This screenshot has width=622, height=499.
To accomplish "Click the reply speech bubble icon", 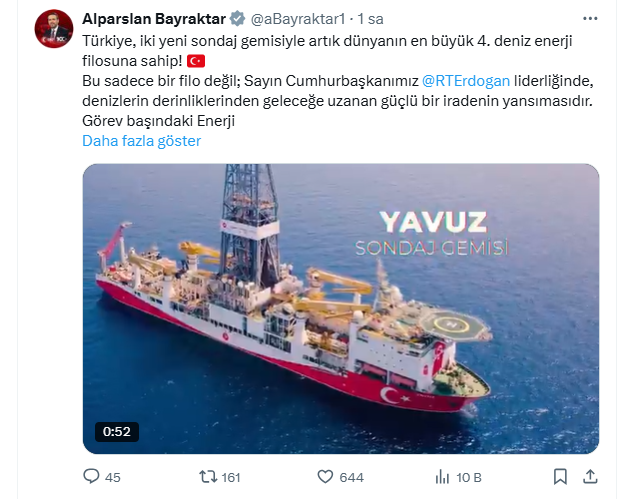I will 91,476.
